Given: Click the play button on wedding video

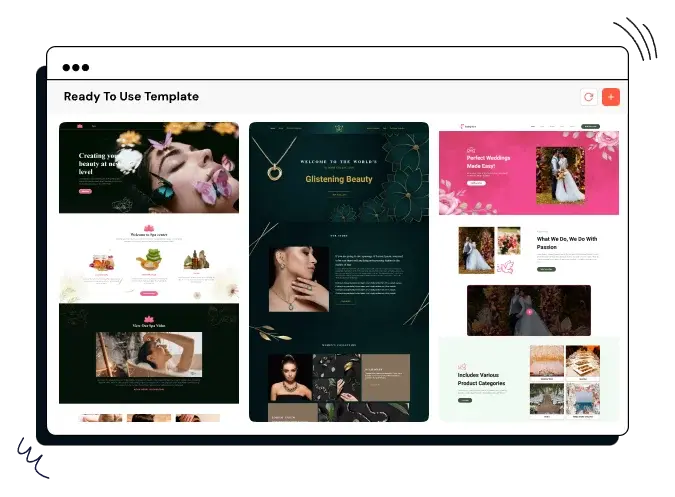Looking at the screenshot, I should 529,312.
